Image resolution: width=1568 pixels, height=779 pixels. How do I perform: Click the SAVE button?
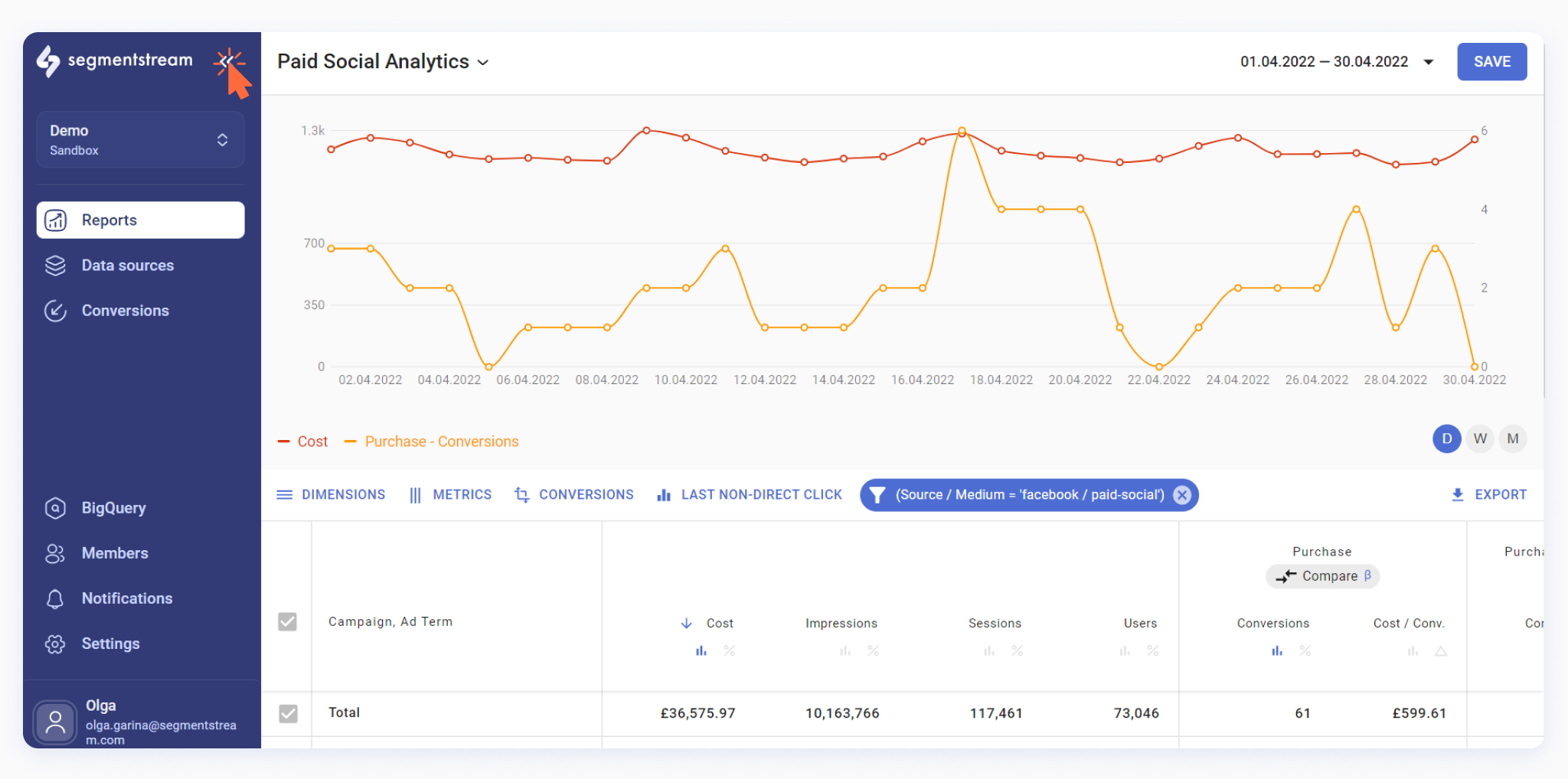pyautogui.click(x=1492, y=62)
